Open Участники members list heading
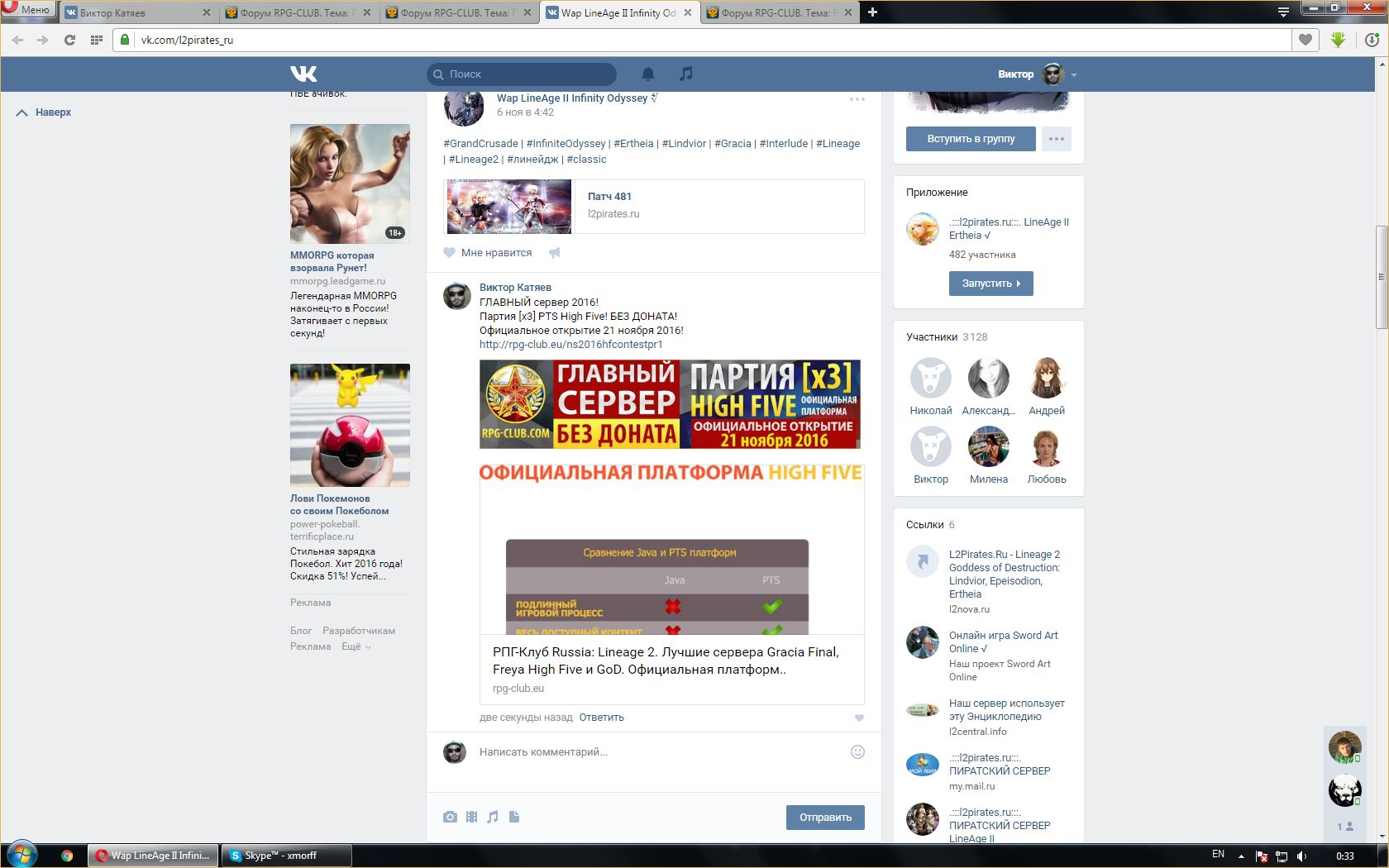Viewport: 1389px width, 868px height. tap(932, 337)
